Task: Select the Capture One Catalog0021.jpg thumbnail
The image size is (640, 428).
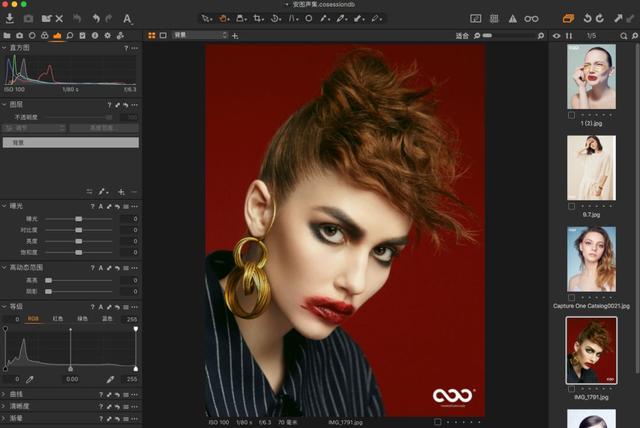Action: (591, 259)
